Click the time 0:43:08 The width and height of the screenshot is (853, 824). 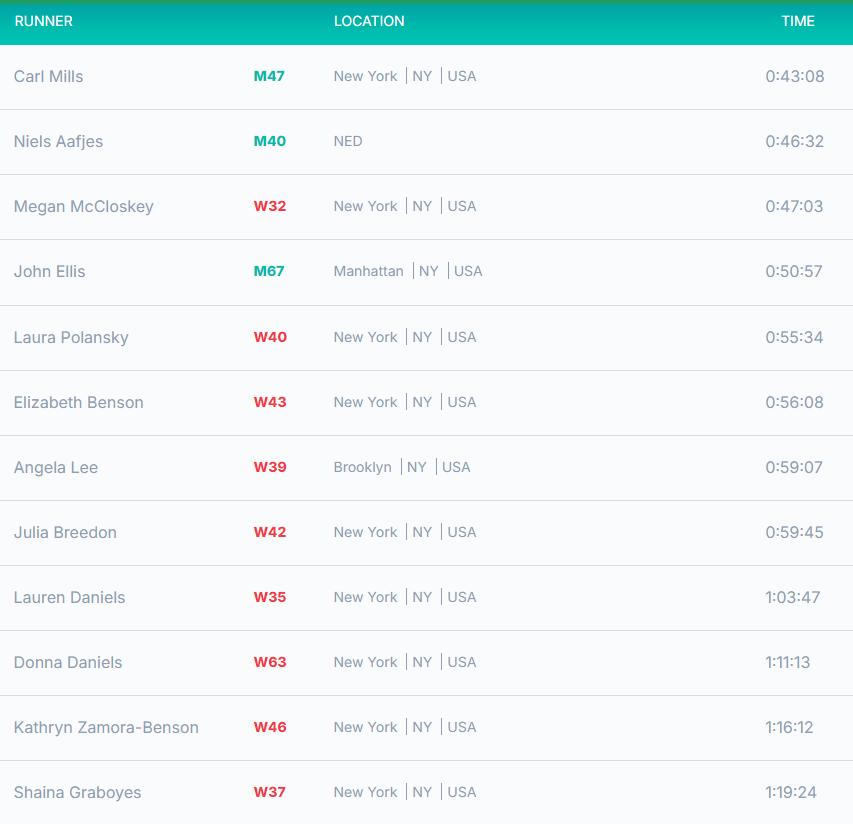click(x=795, y=76)
